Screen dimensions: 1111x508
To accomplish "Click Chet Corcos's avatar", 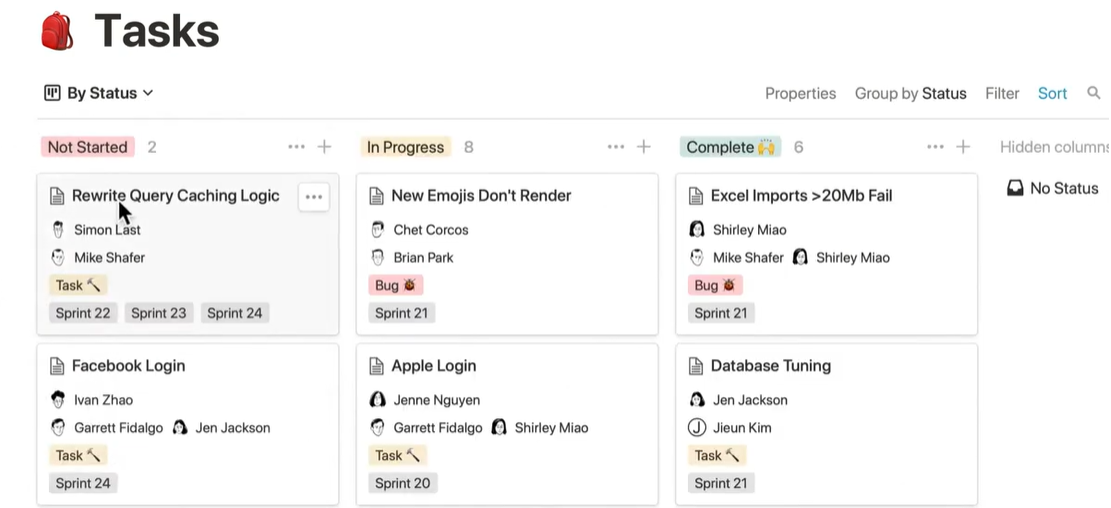I will tap(378, 230).
